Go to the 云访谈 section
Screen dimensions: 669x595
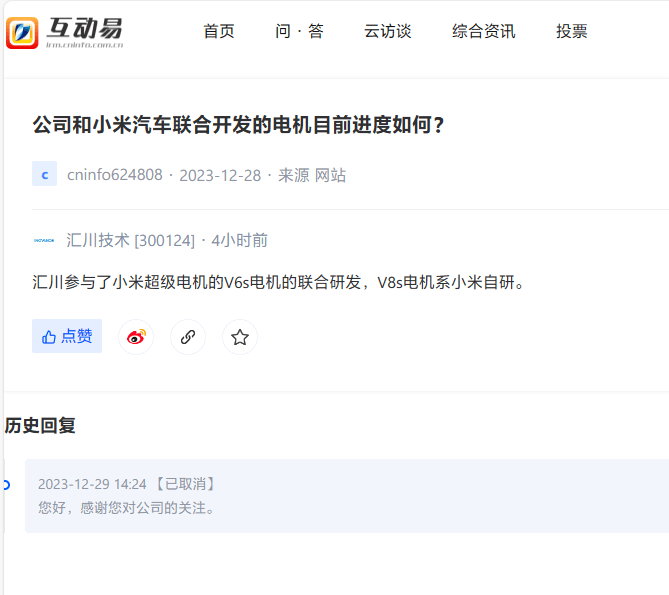[x=387, y=31]
